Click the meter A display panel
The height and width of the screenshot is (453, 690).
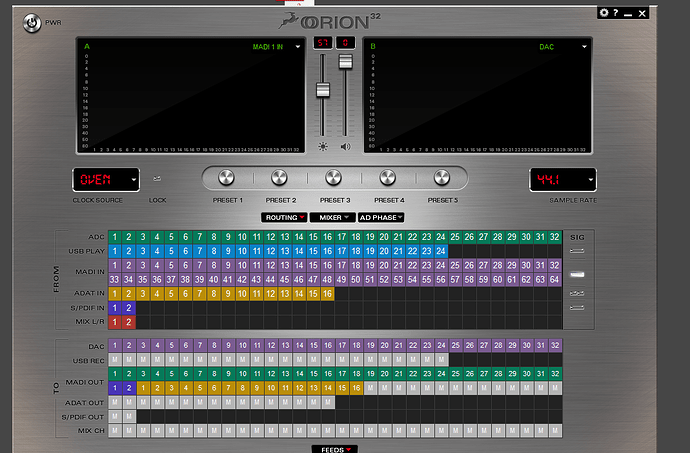tap(191, 96)
